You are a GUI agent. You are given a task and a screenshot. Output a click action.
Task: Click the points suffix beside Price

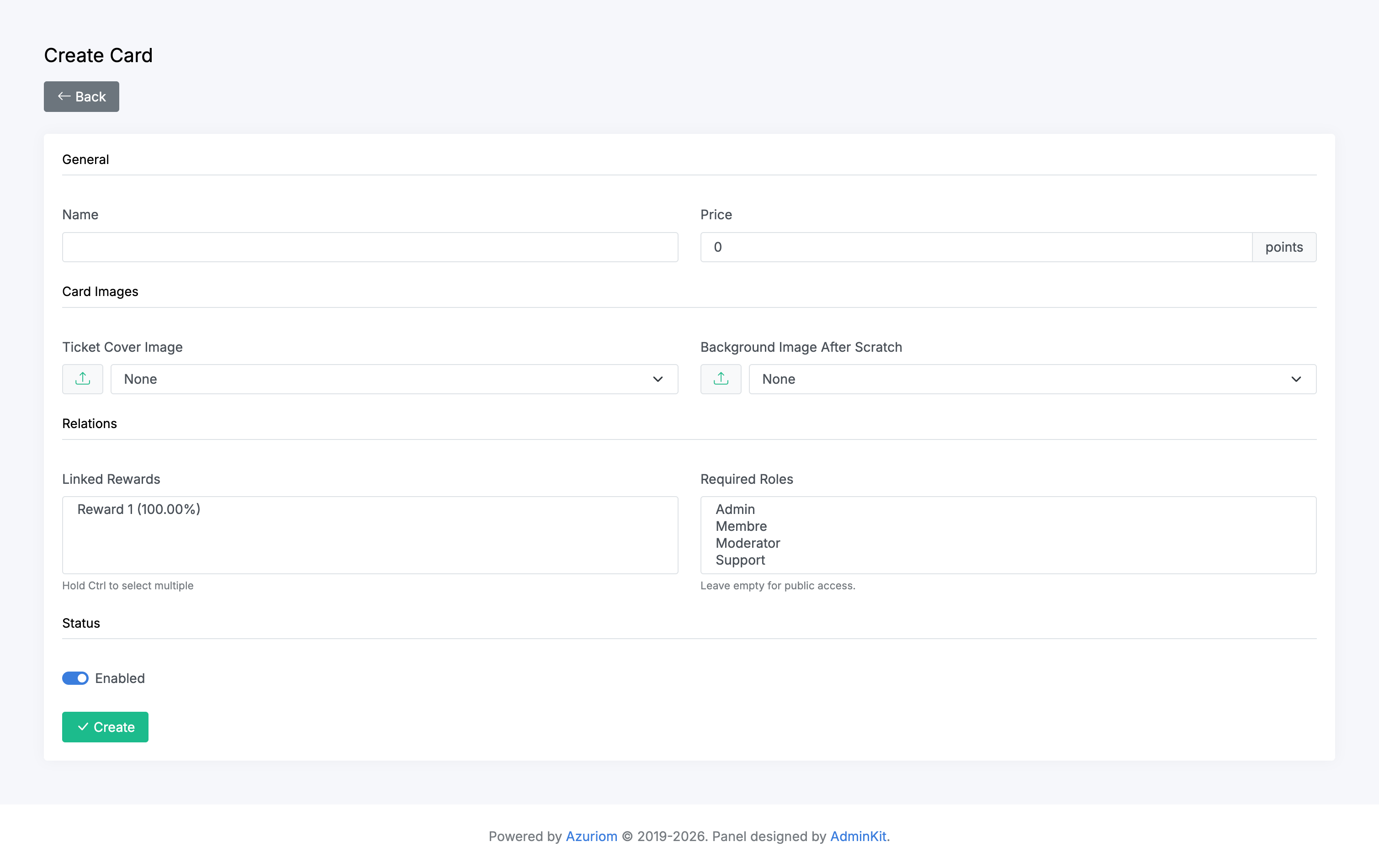(1284, 247)
